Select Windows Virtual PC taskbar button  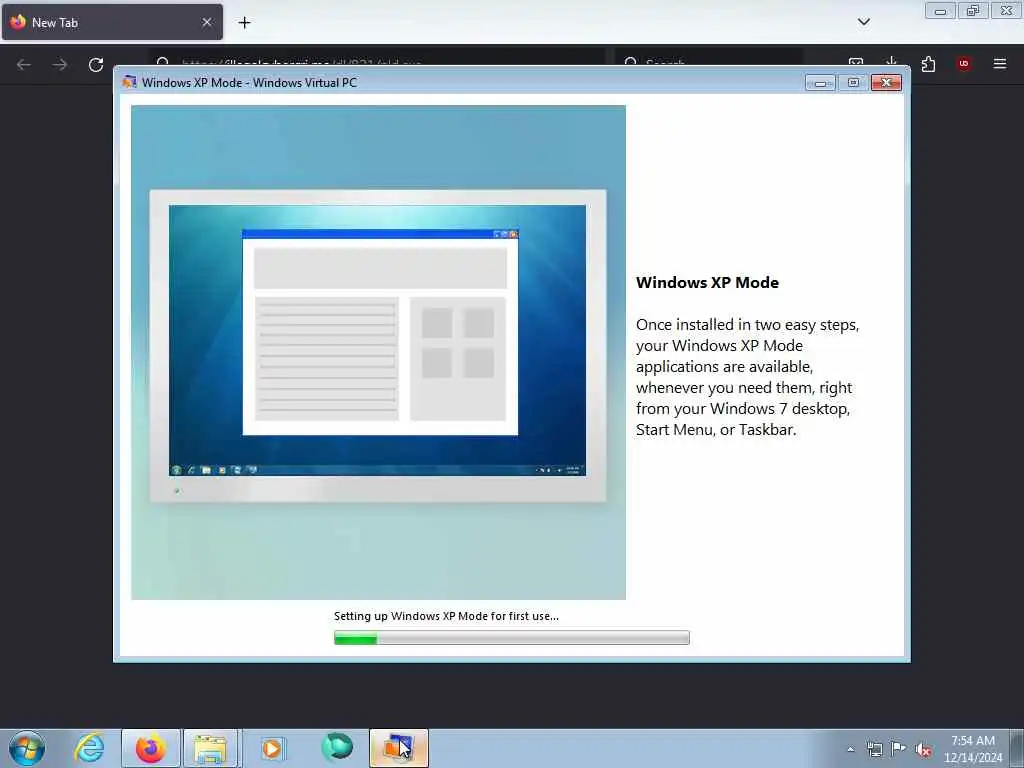399,748
